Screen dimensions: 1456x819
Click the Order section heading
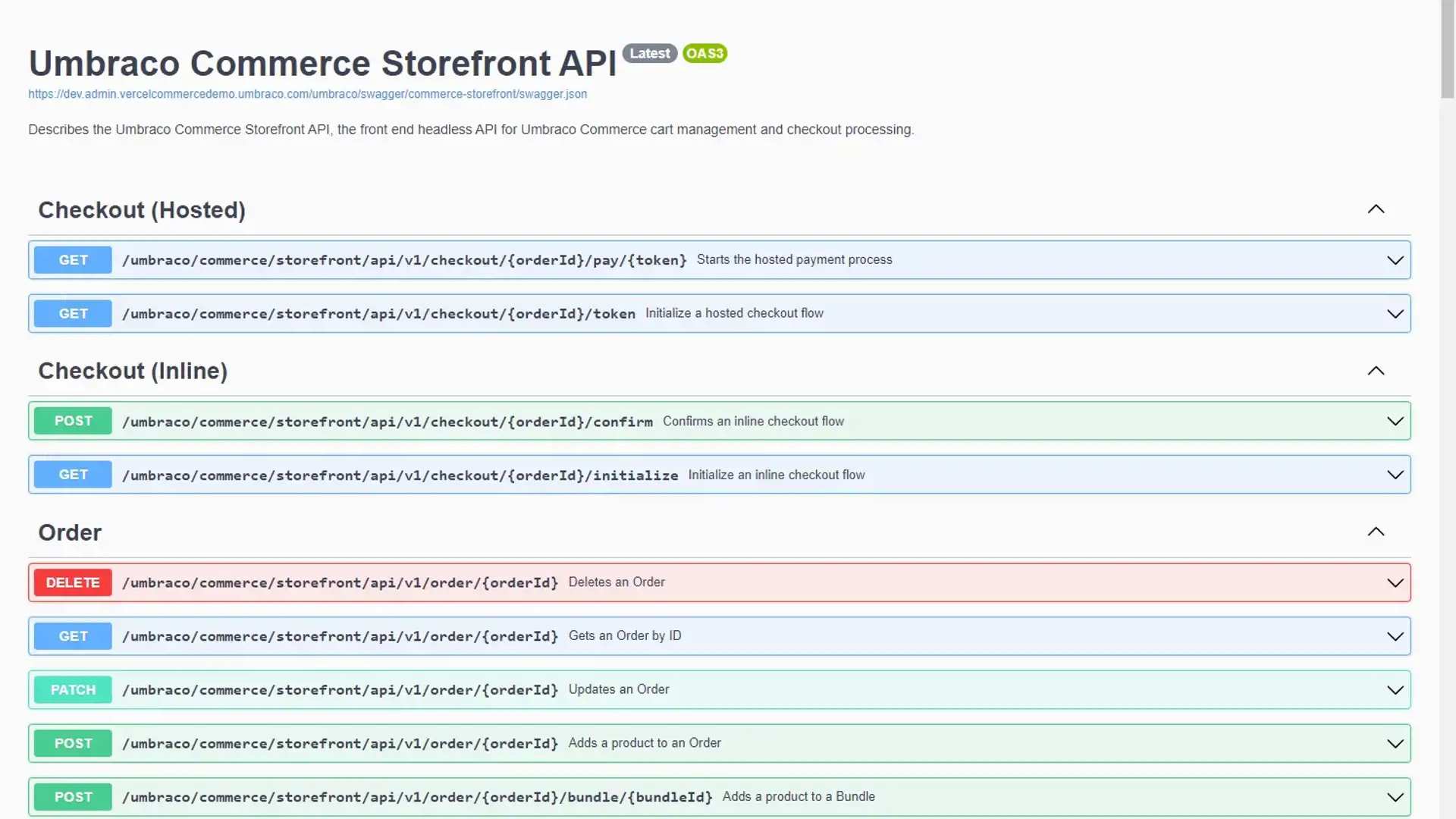coord(70,532)
